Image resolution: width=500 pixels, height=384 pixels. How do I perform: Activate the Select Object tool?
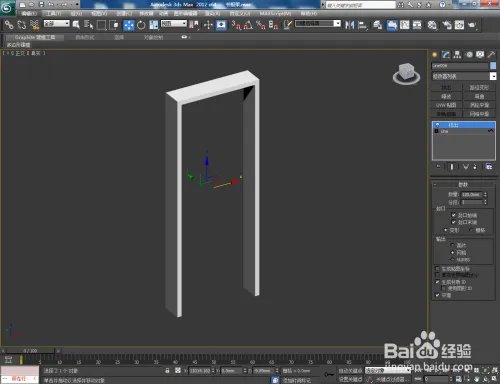tap(76, 25)
